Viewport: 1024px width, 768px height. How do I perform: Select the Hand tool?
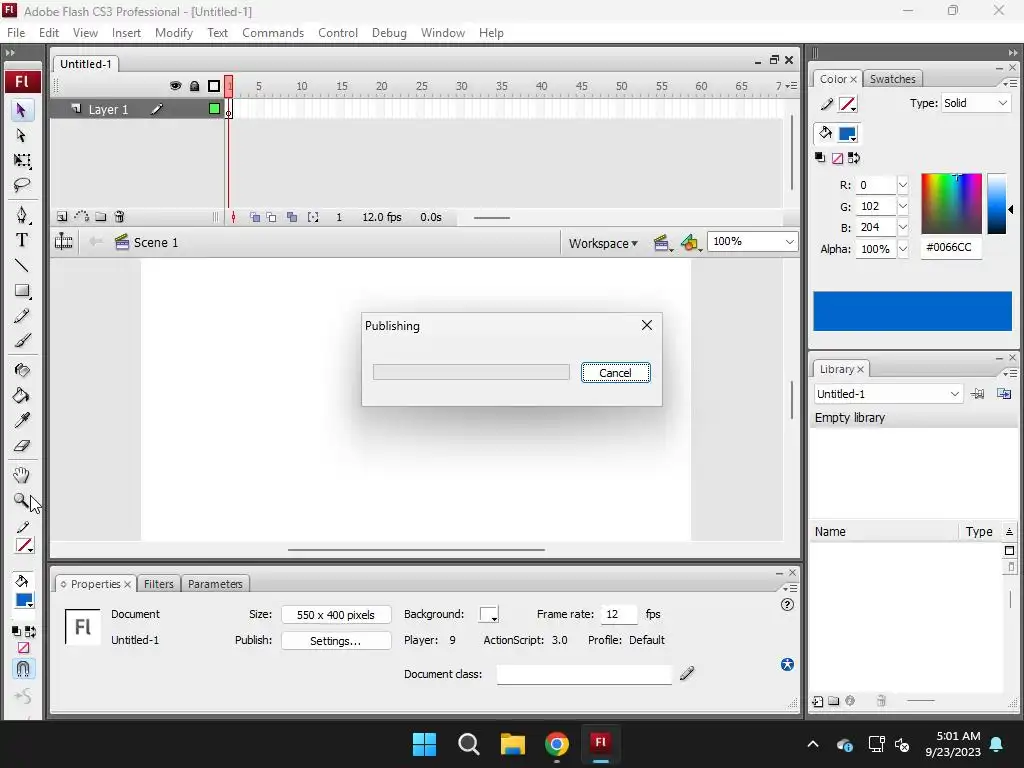pyautogui.click(x=22, y=475)
